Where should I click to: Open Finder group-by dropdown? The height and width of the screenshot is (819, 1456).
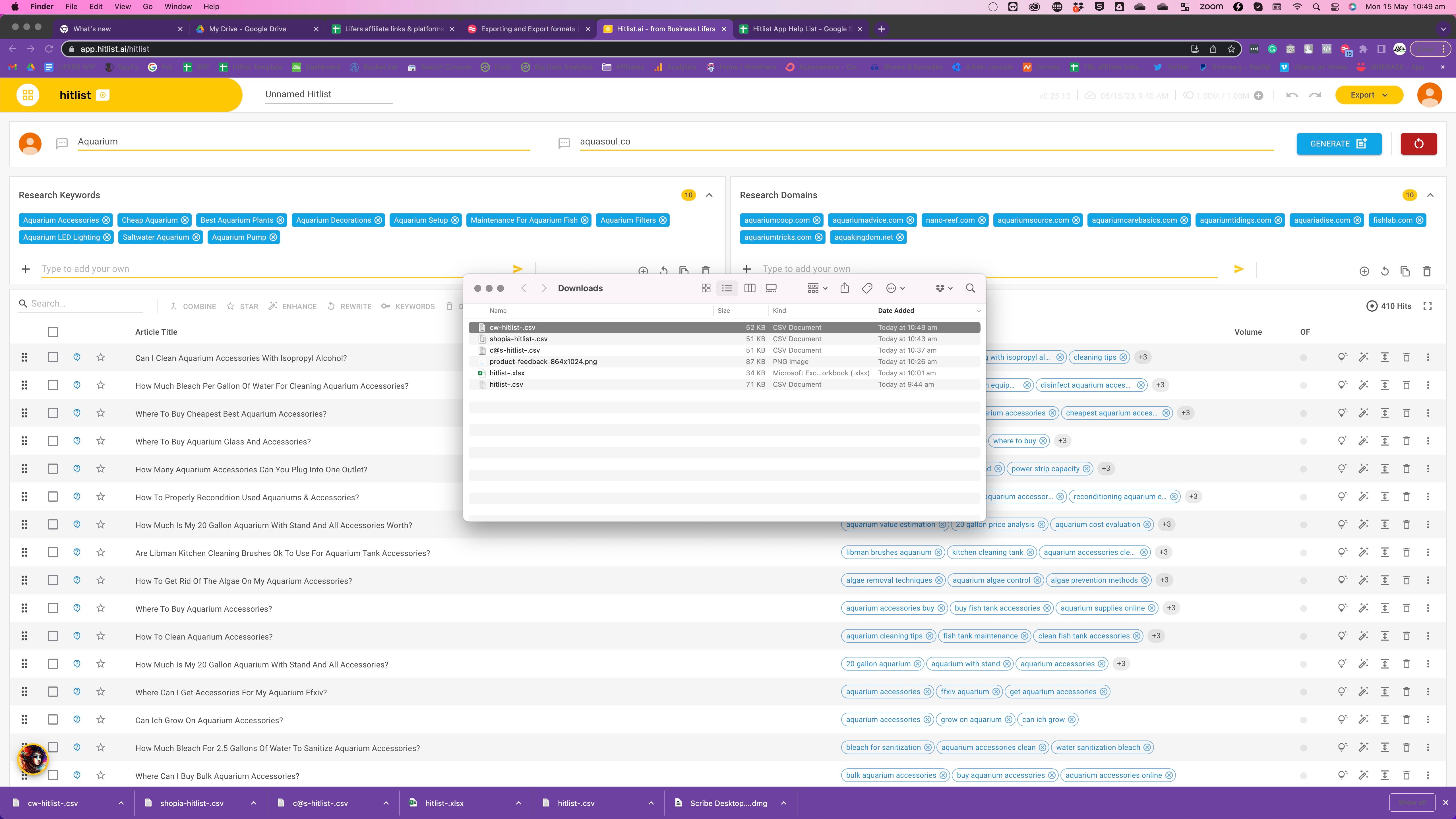[817, 288]
